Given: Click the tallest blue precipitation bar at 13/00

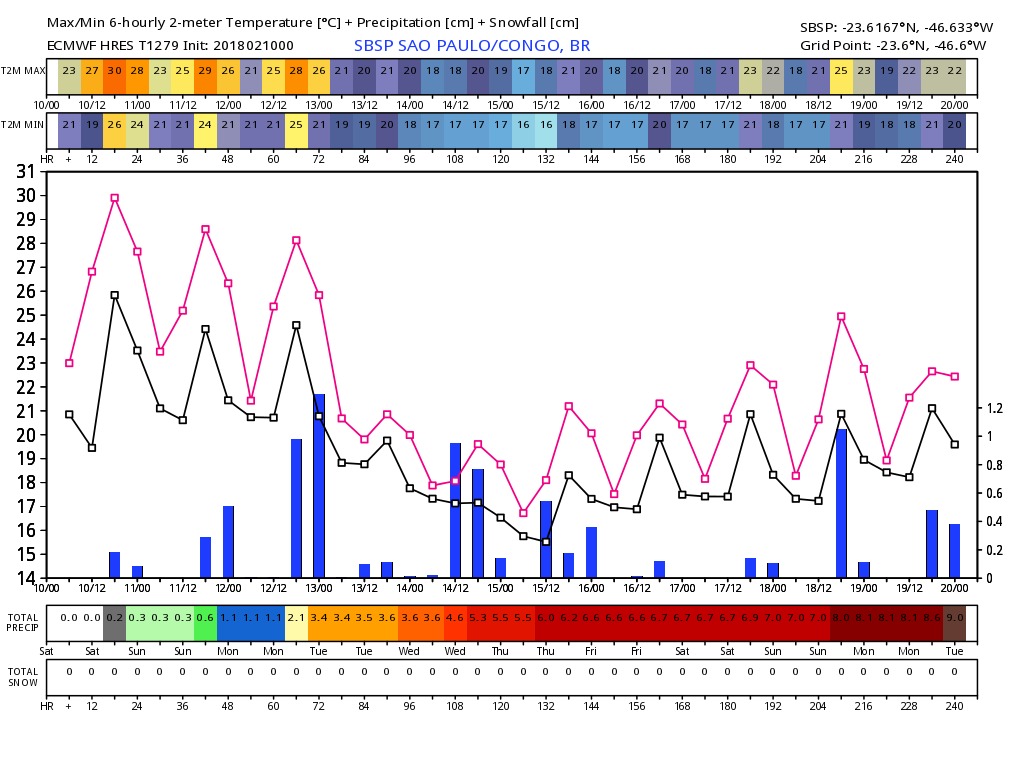Looking at the screenshot, I should (x=319, y=486).
